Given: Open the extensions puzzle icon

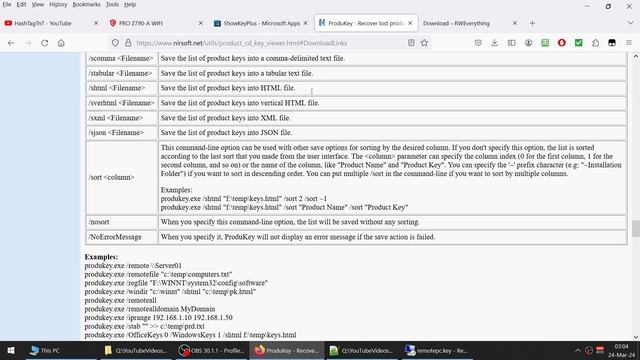Looking at the screenshot, I should (x=596, y=43).
